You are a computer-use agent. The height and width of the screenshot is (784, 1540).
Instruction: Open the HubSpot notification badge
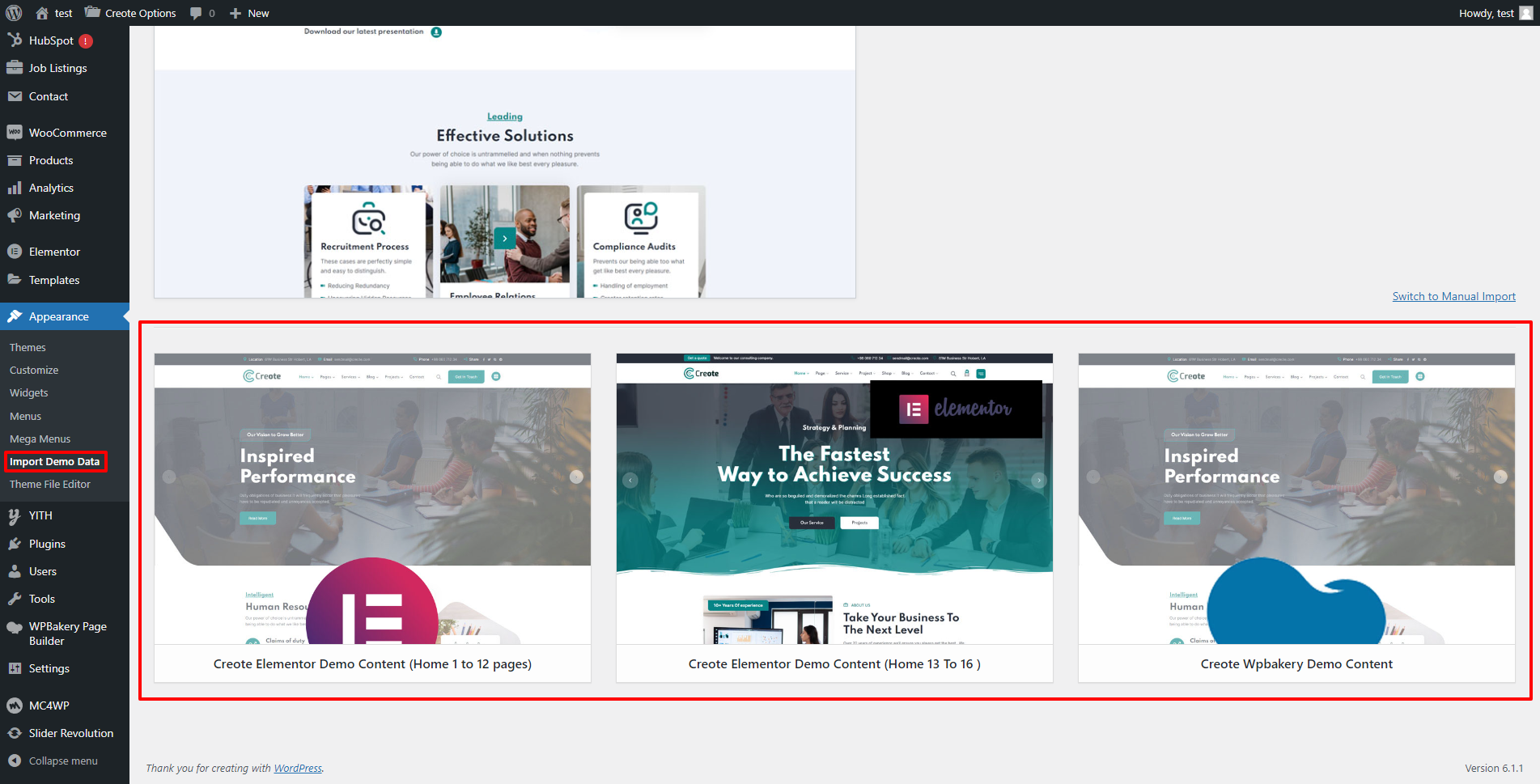86,41
